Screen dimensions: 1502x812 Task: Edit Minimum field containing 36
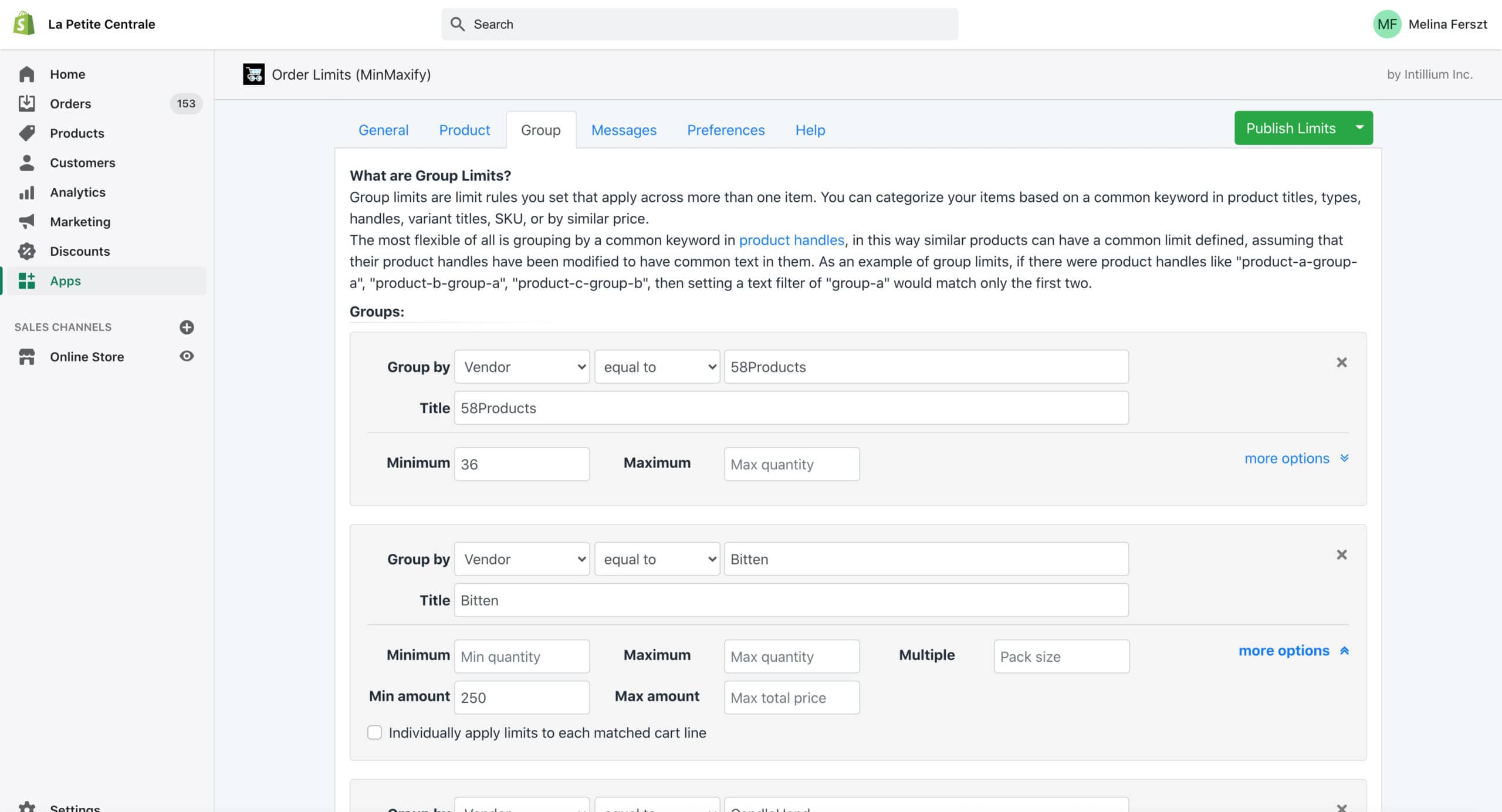pos(522,464)
